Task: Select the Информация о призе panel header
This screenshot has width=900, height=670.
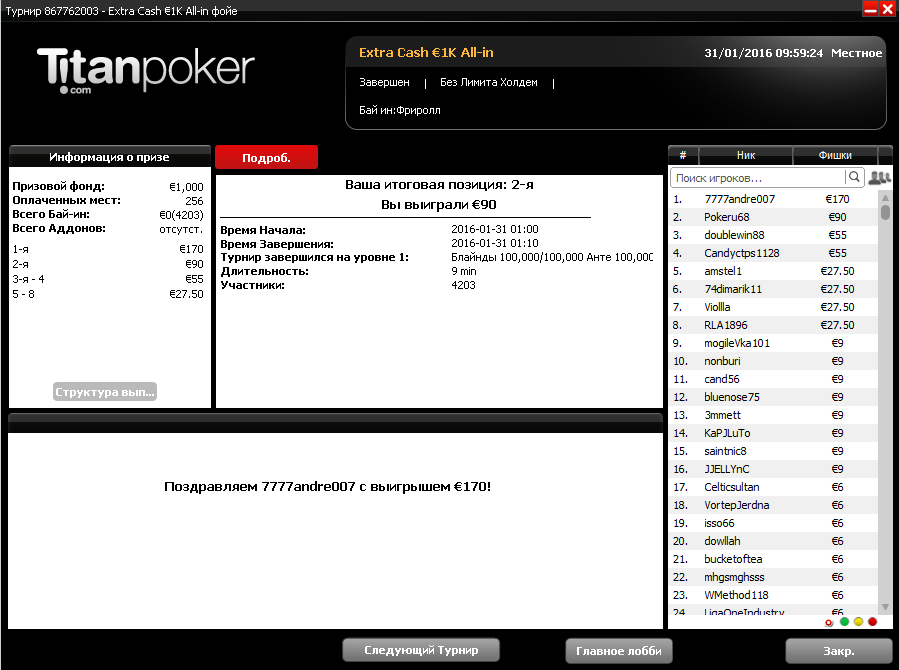Action: 110,157
